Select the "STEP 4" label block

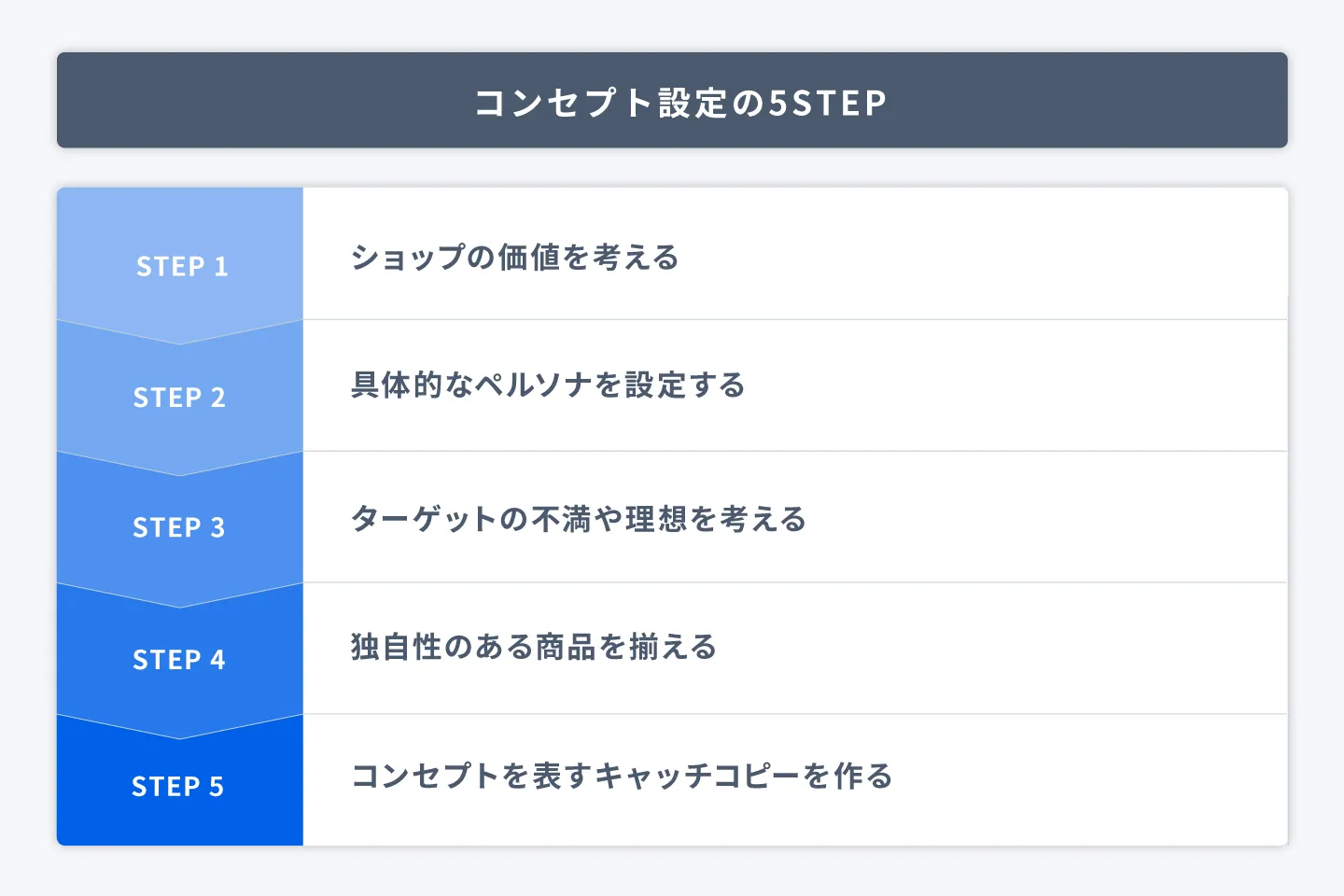point(179,660)
